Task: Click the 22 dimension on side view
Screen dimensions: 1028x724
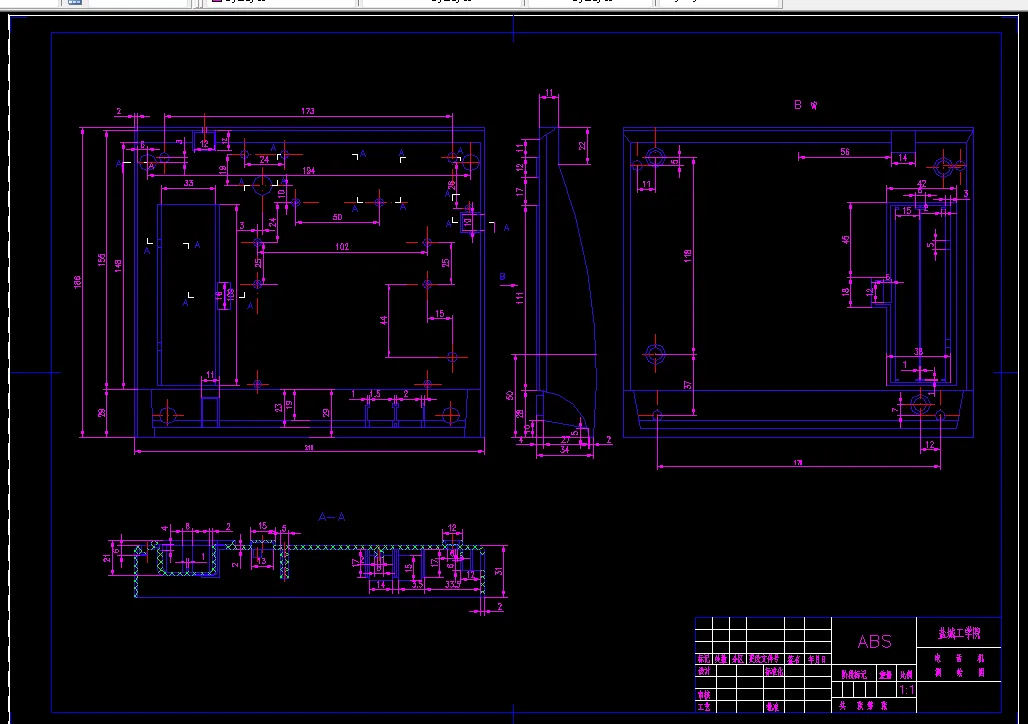Action: 582,146
